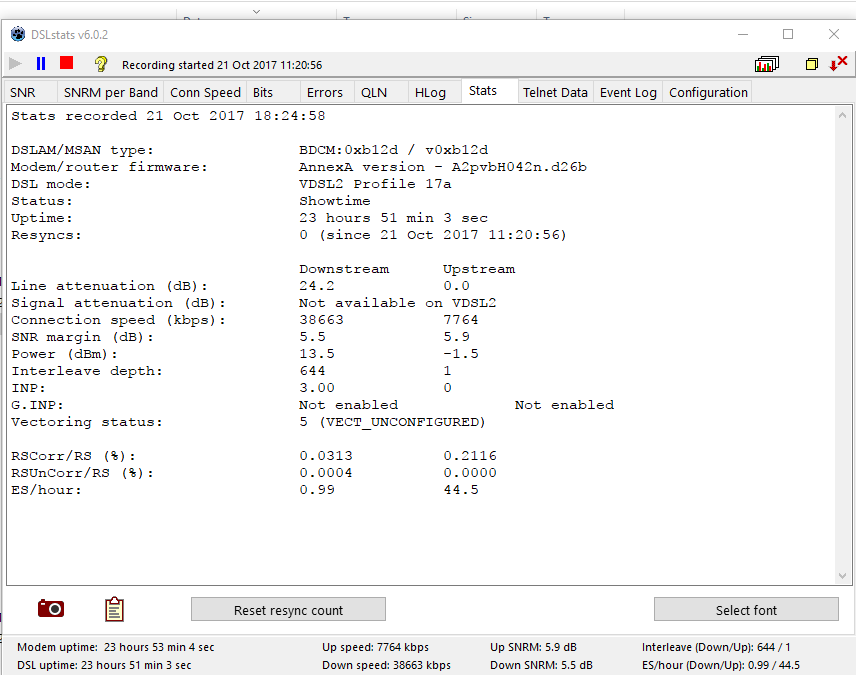Open the Configuration tab
The image size is (856, 675).
708,92
